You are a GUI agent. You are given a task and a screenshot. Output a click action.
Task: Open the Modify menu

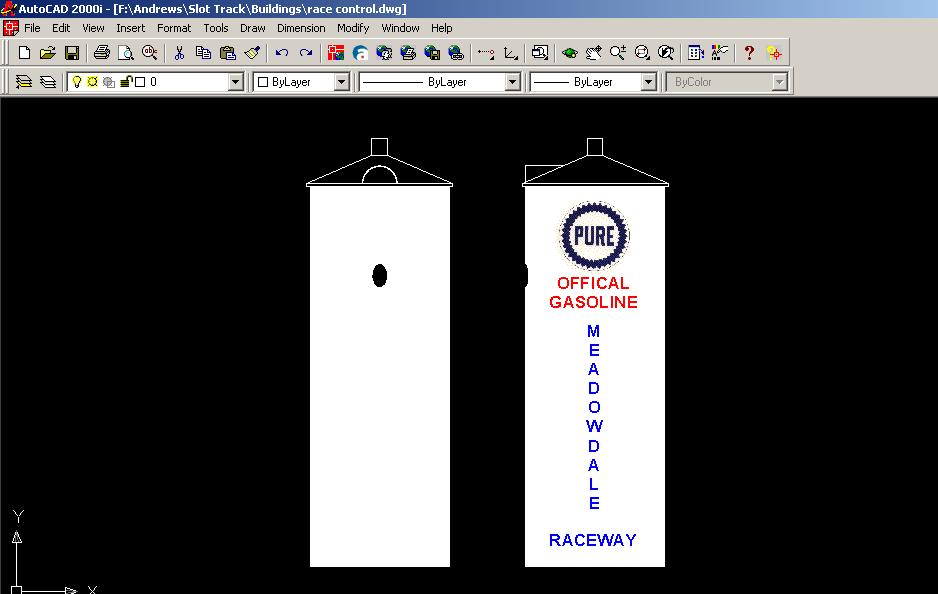click(x=353, y=28)
